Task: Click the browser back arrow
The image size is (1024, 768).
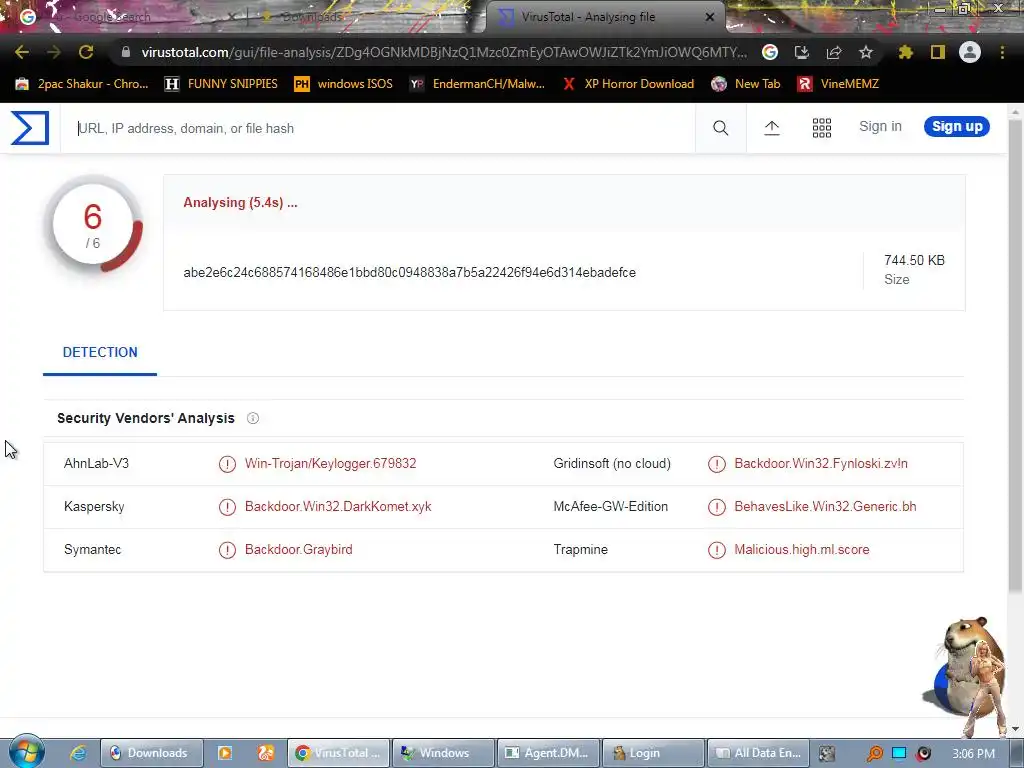Action: point(22,52)
